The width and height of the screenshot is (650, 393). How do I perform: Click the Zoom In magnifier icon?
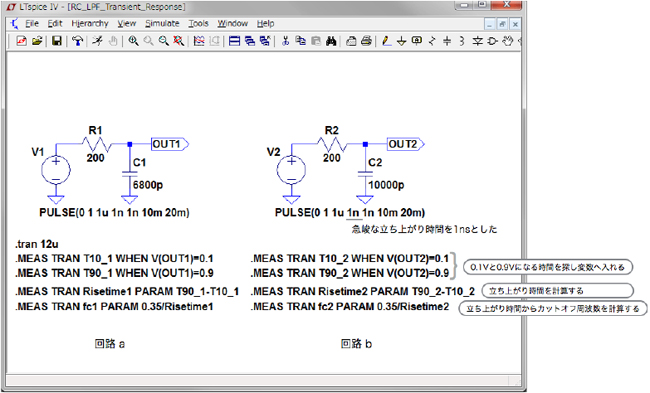click(133, 41)
